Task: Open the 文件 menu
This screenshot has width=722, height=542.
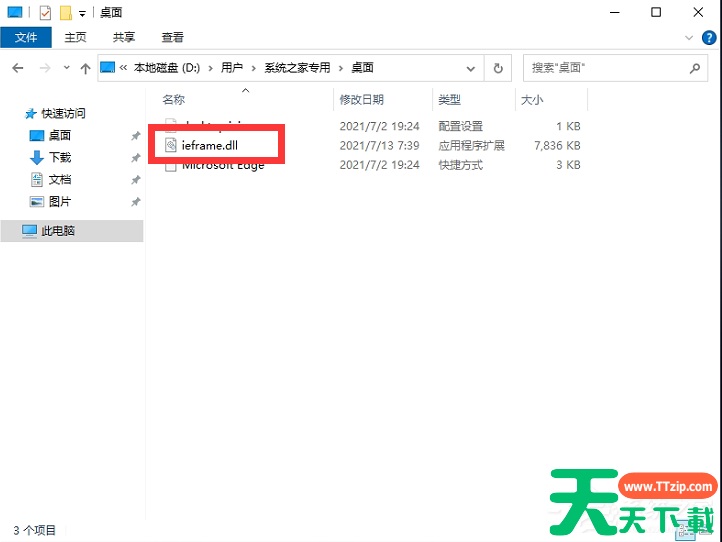Action: (x=26, y=37)
